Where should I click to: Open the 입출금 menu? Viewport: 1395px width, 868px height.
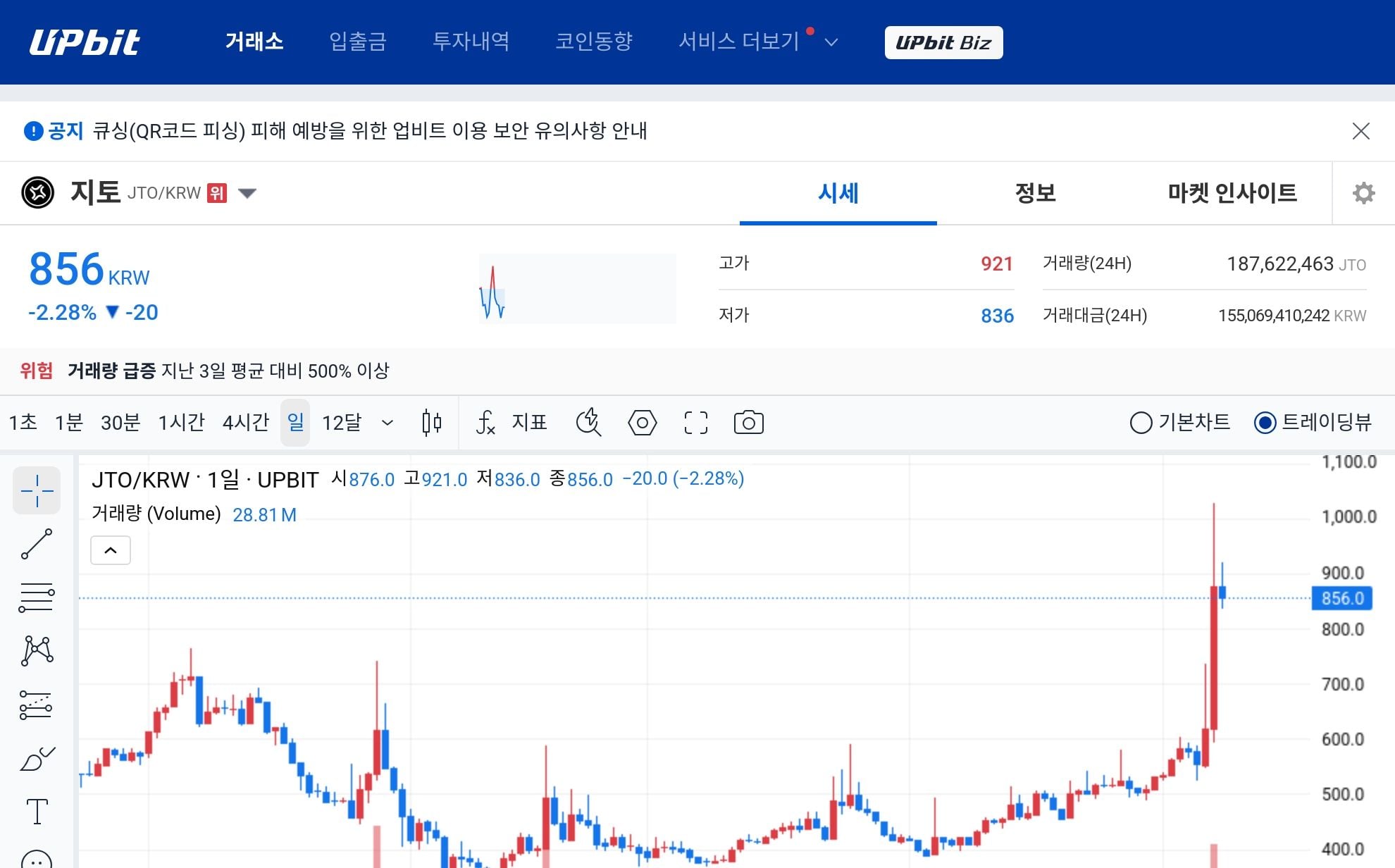point(358,42)
